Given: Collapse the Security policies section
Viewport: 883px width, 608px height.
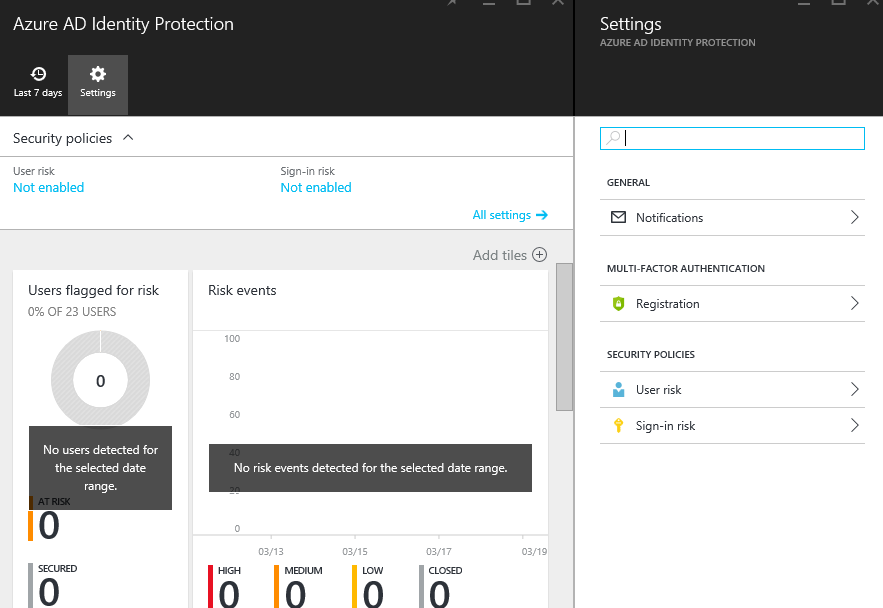Looking at the screenshot, I should pyautogui.click(x=128, y=138).
